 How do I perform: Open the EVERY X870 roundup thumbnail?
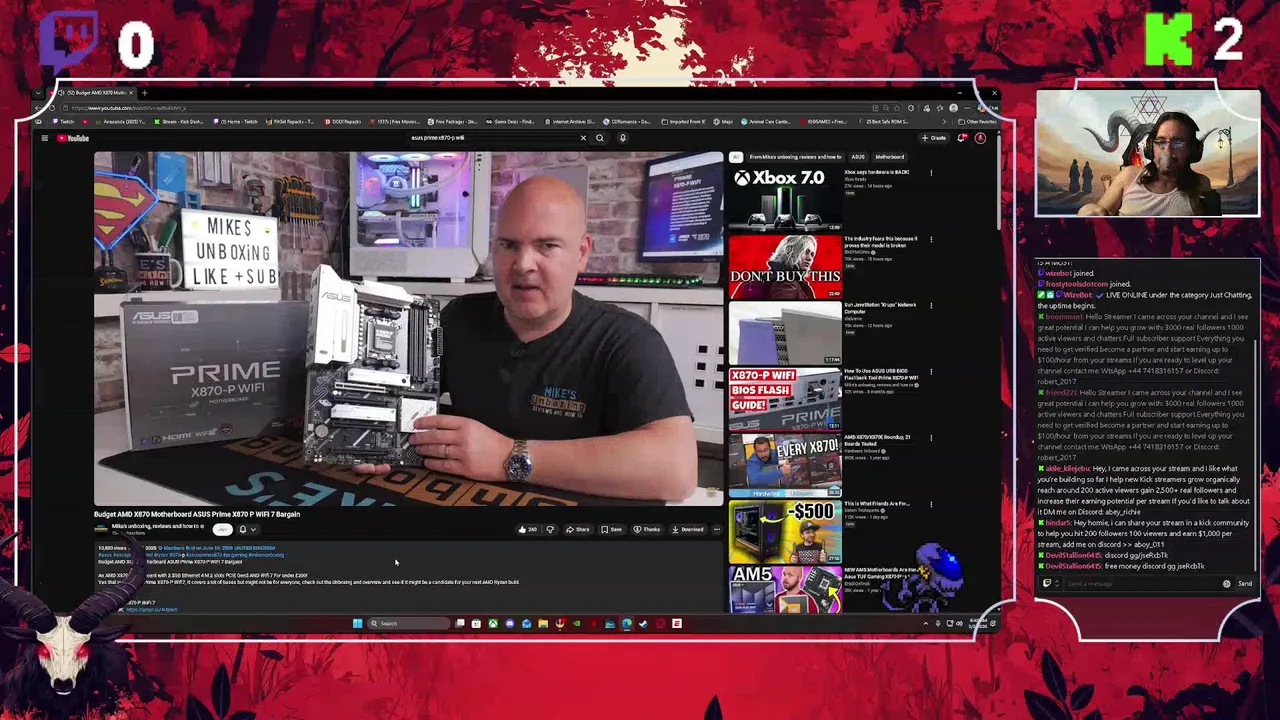(785, 465)
